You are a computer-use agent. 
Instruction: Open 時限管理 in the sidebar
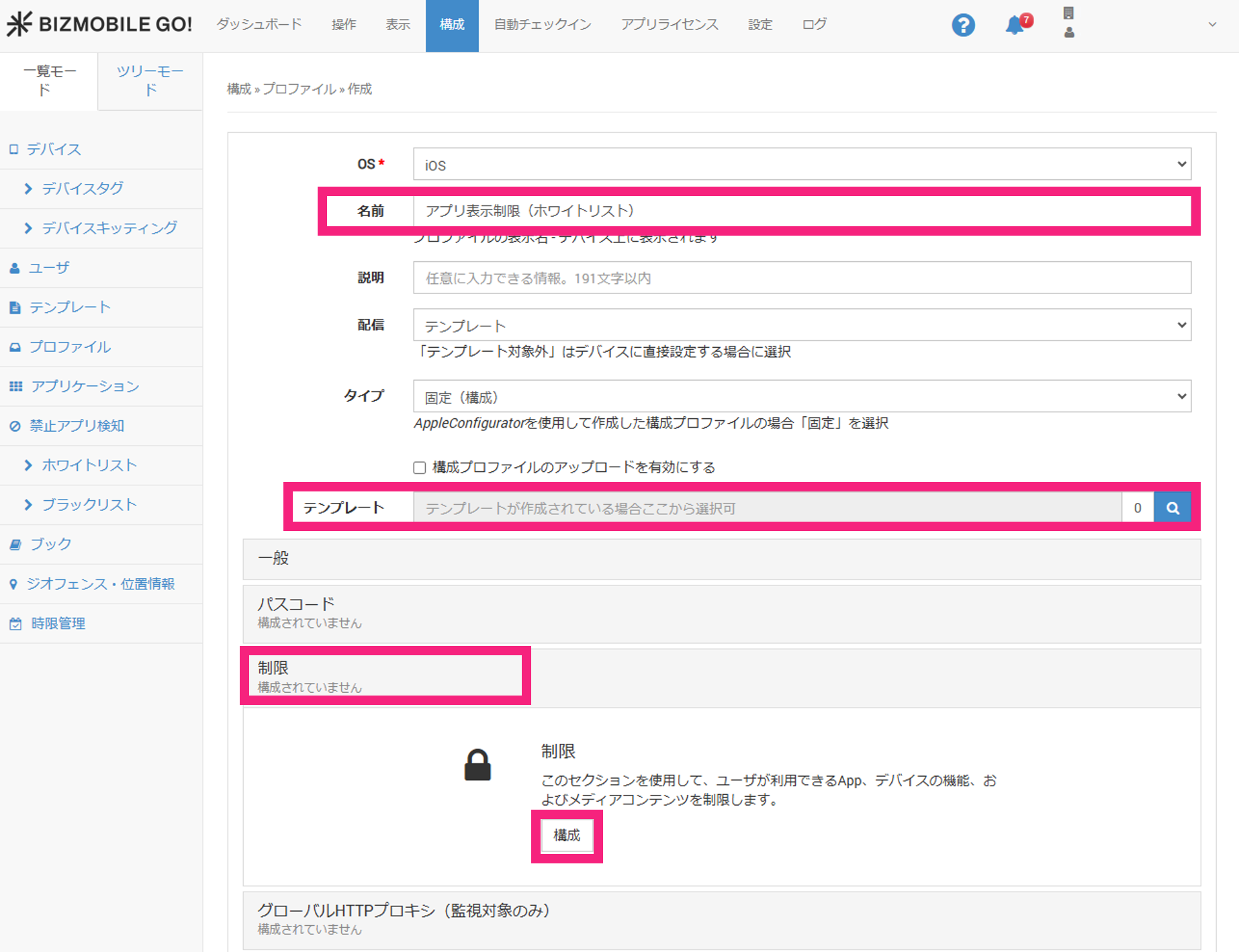58,623
